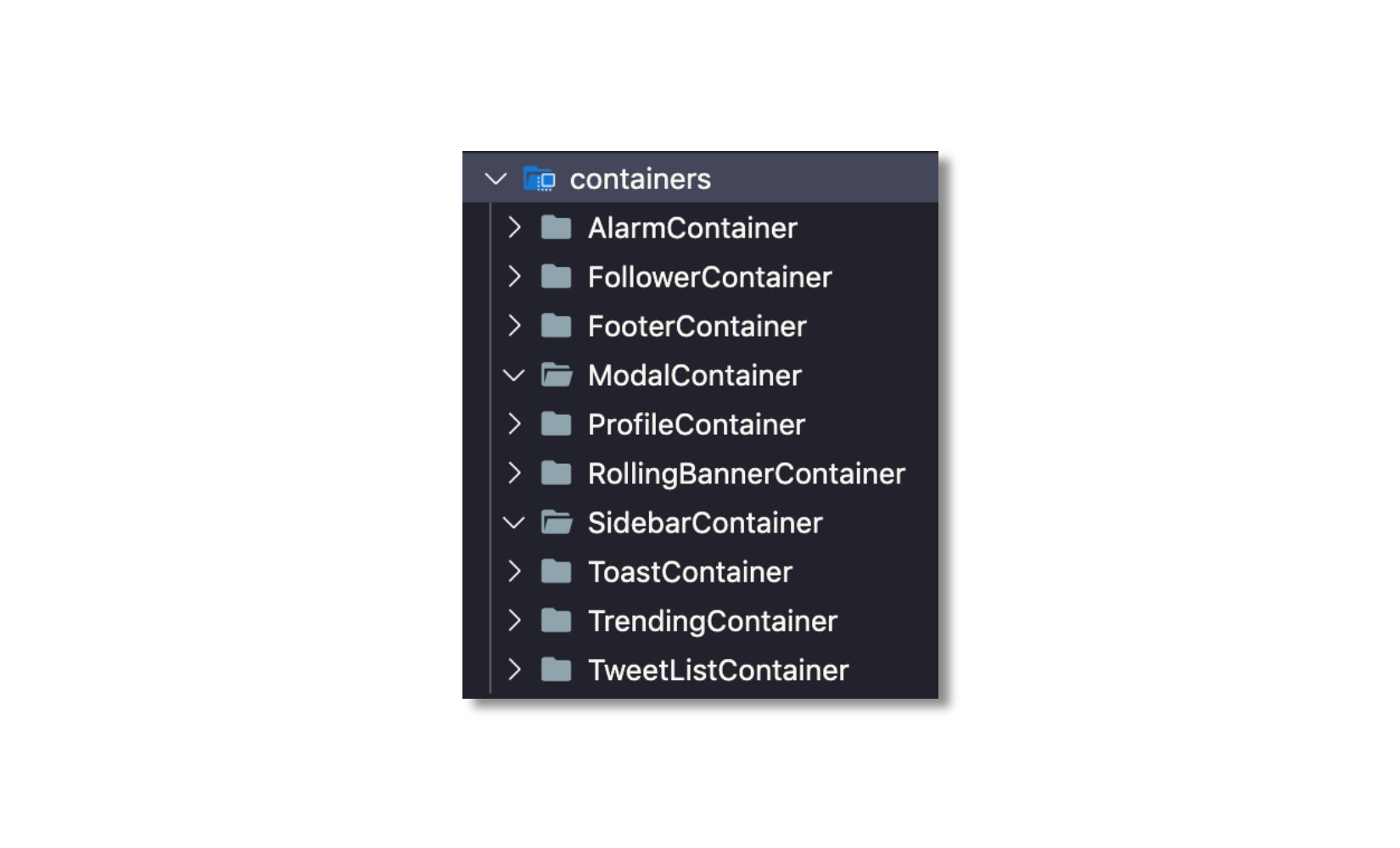This screenshot has height=848, width=1400.
Task: Expand the TrendingContainer folder arrow
Action: pyautogui.click(x=514, y=621)
